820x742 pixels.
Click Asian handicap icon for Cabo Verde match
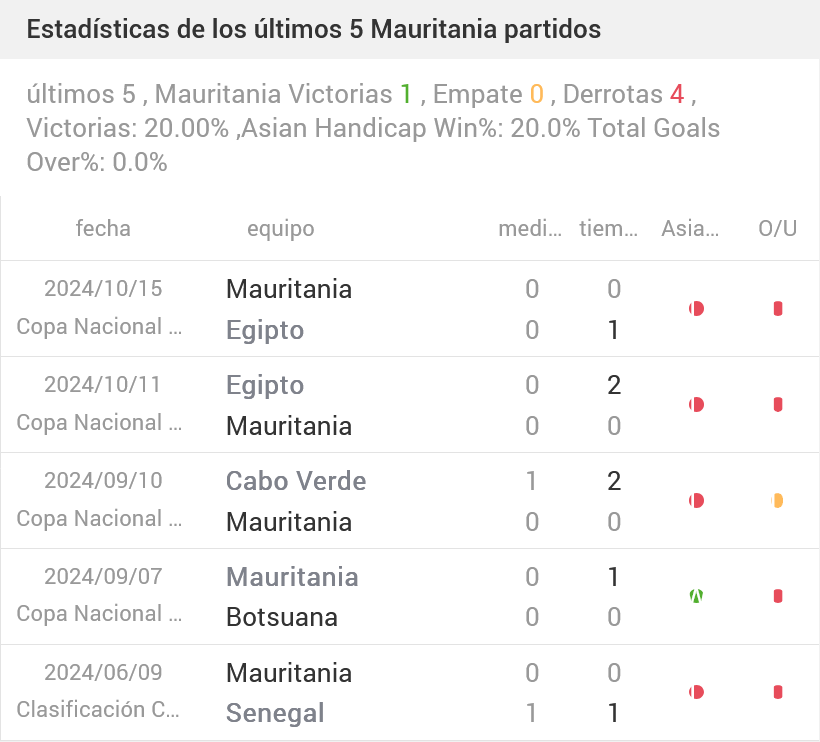[x=697, y=501]
